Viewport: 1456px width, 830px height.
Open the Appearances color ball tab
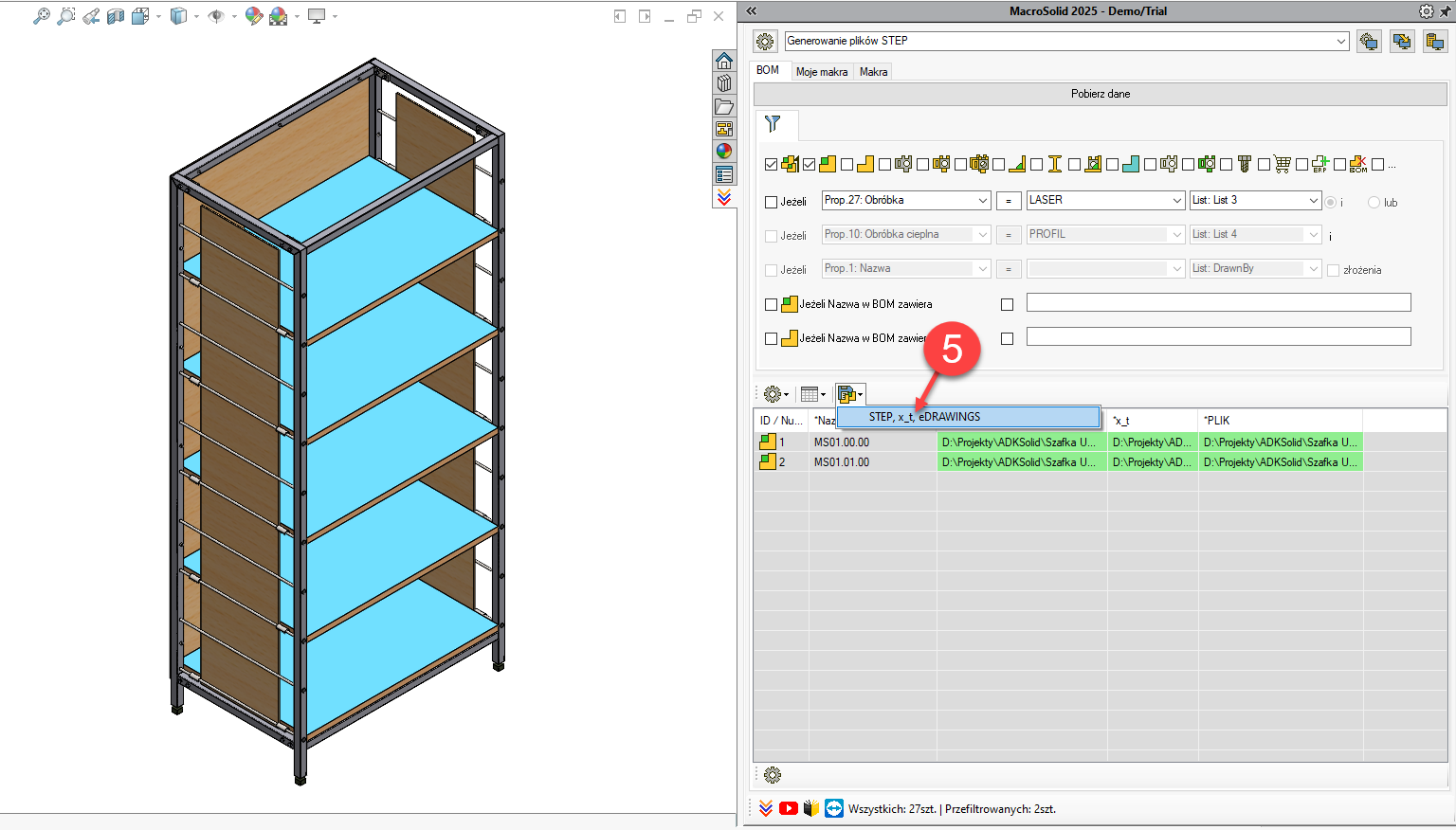724,152
